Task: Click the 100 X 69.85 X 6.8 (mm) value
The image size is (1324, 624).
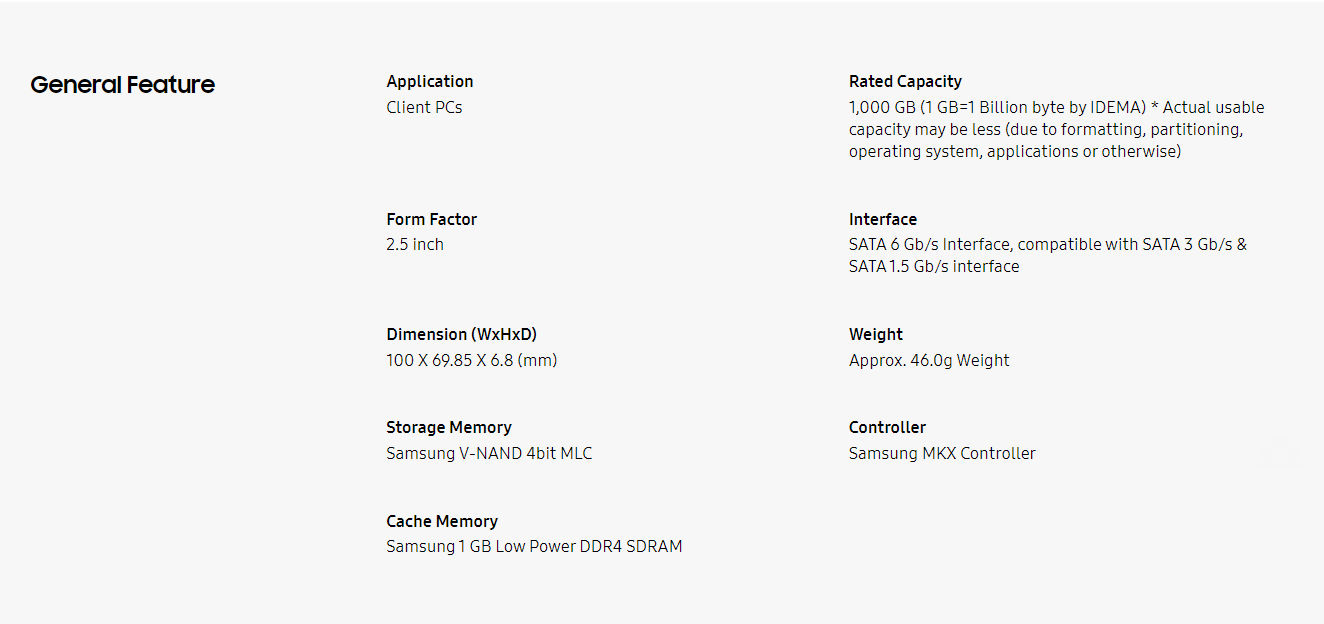Action: point(472,360)
